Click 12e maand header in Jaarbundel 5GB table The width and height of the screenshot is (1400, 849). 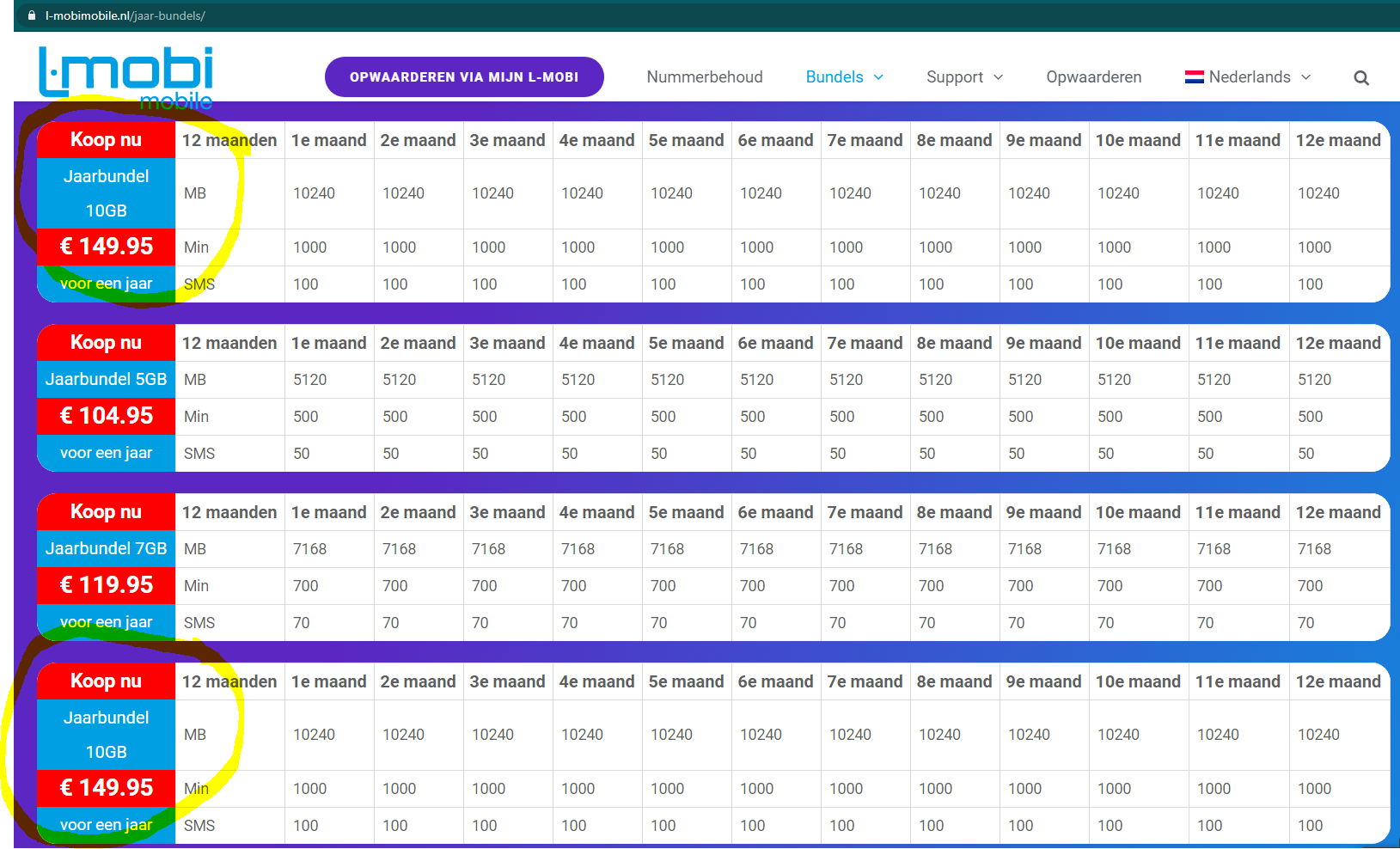(1338, 343)
